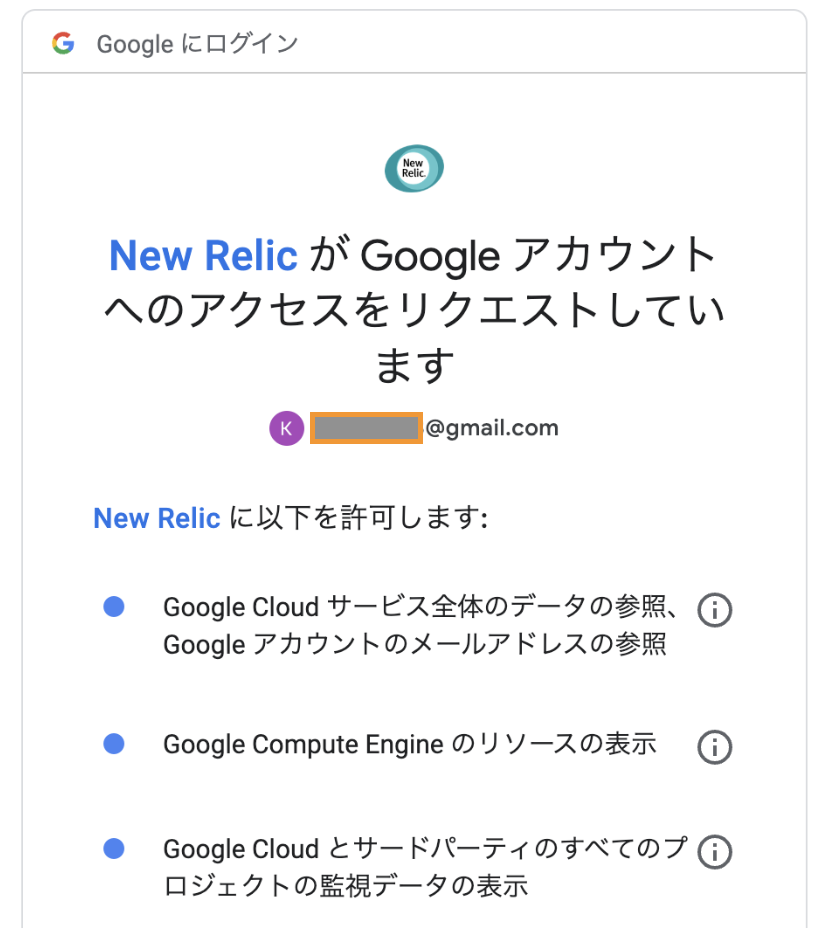The image size is (826, 950).
Task: Open New Relic link before に以下を許可します
Action: (x=156, y=518)
